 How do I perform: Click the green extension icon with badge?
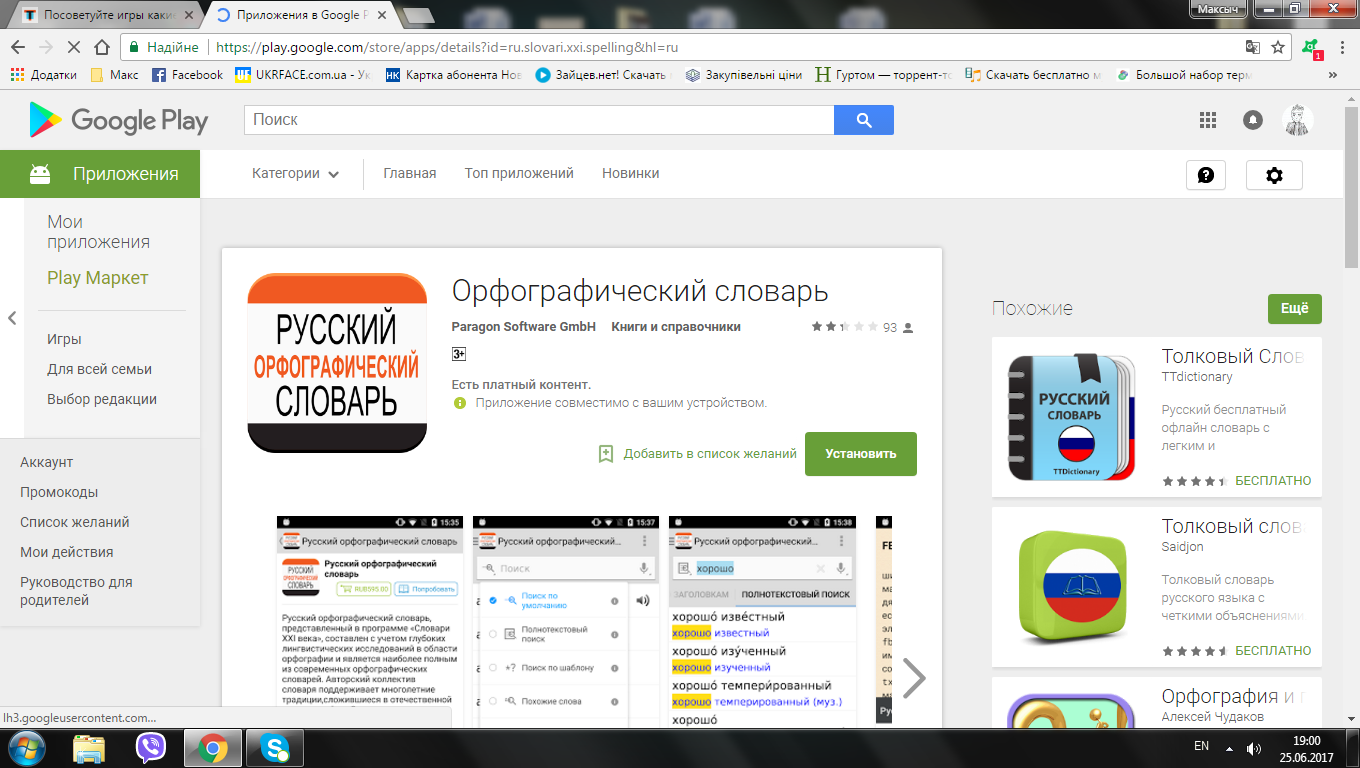pos(1310,48)
